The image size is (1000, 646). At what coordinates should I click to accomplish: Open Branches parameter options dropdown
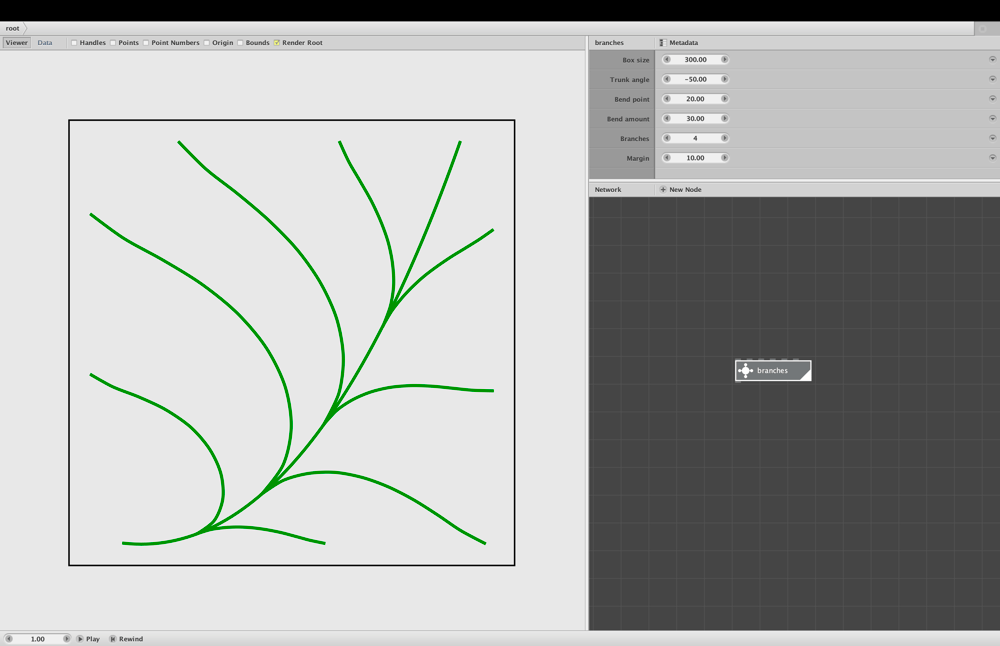(x=992, y=138)
